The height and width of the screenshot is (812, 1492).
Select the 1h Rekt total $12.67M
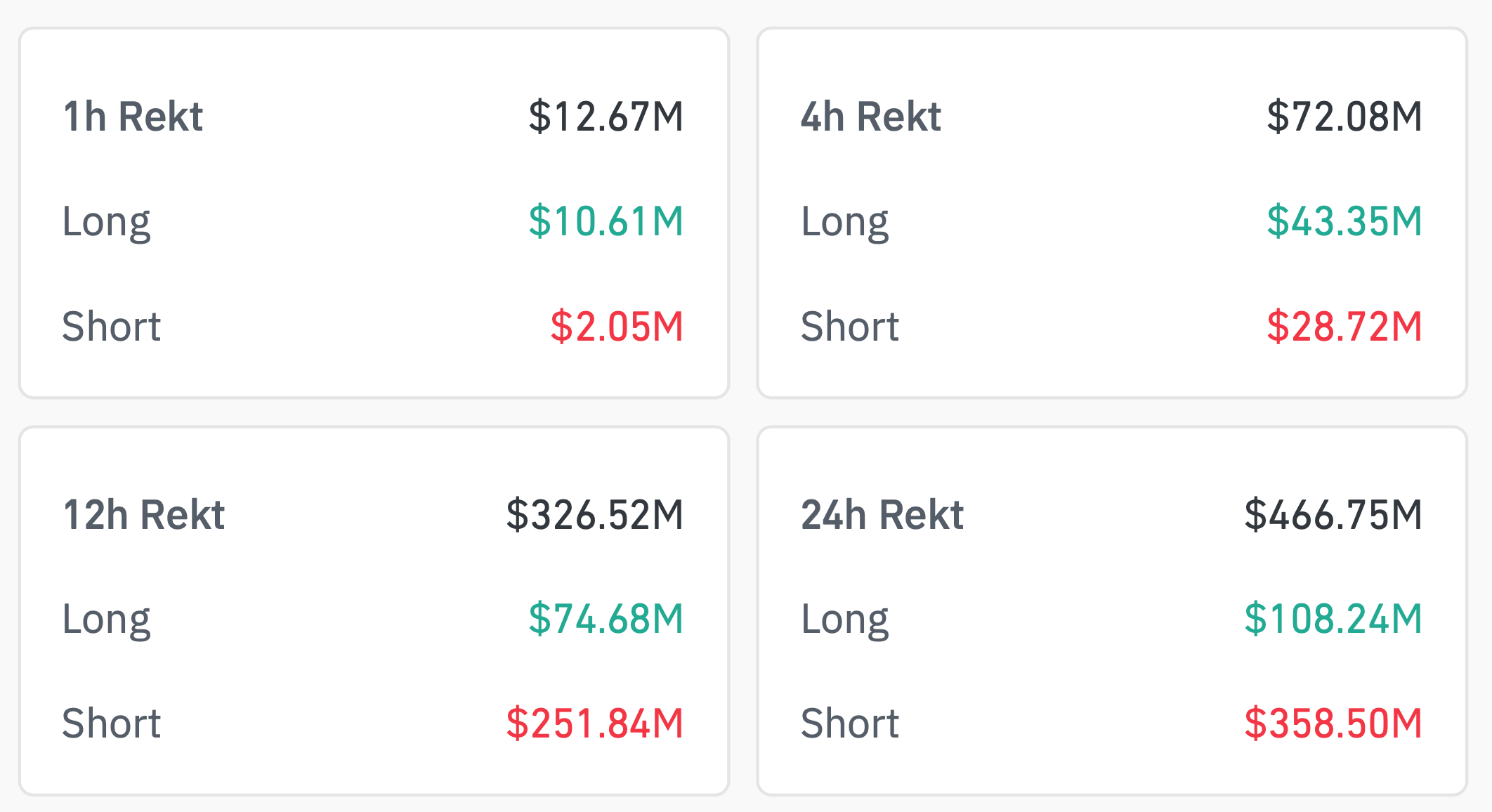click(x=606, y=117)
